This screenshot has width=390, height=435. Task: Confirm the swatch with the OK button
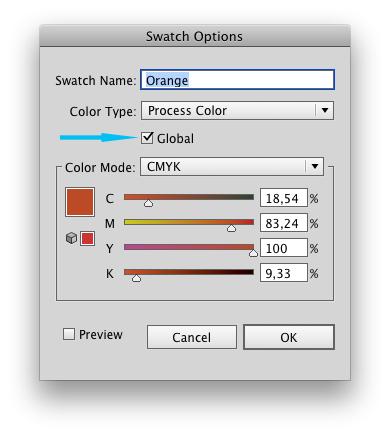tap(289, 337)
